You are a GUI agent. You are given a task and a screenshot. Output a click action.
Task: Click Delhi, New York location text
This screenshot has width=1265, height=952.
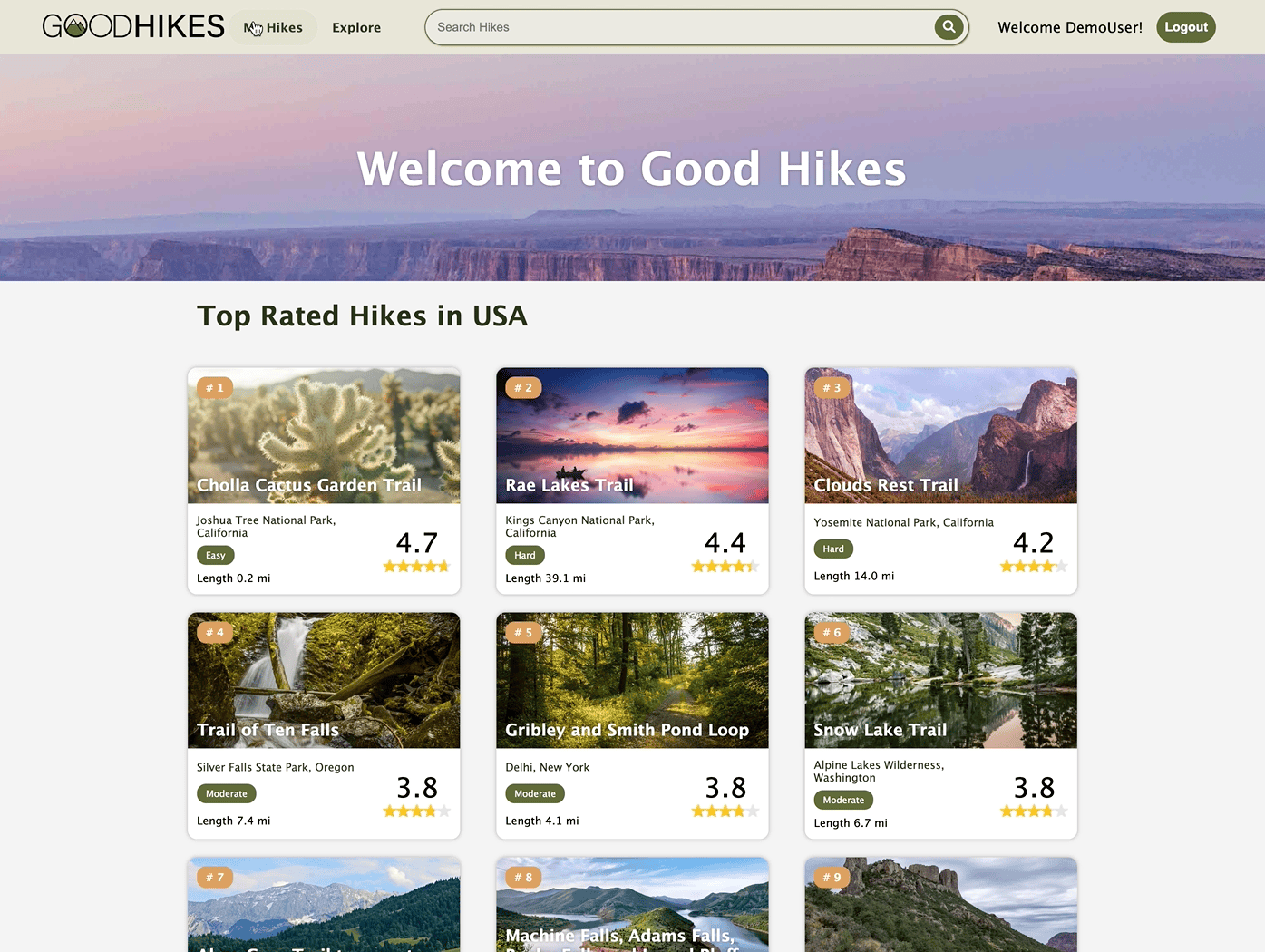547,767
